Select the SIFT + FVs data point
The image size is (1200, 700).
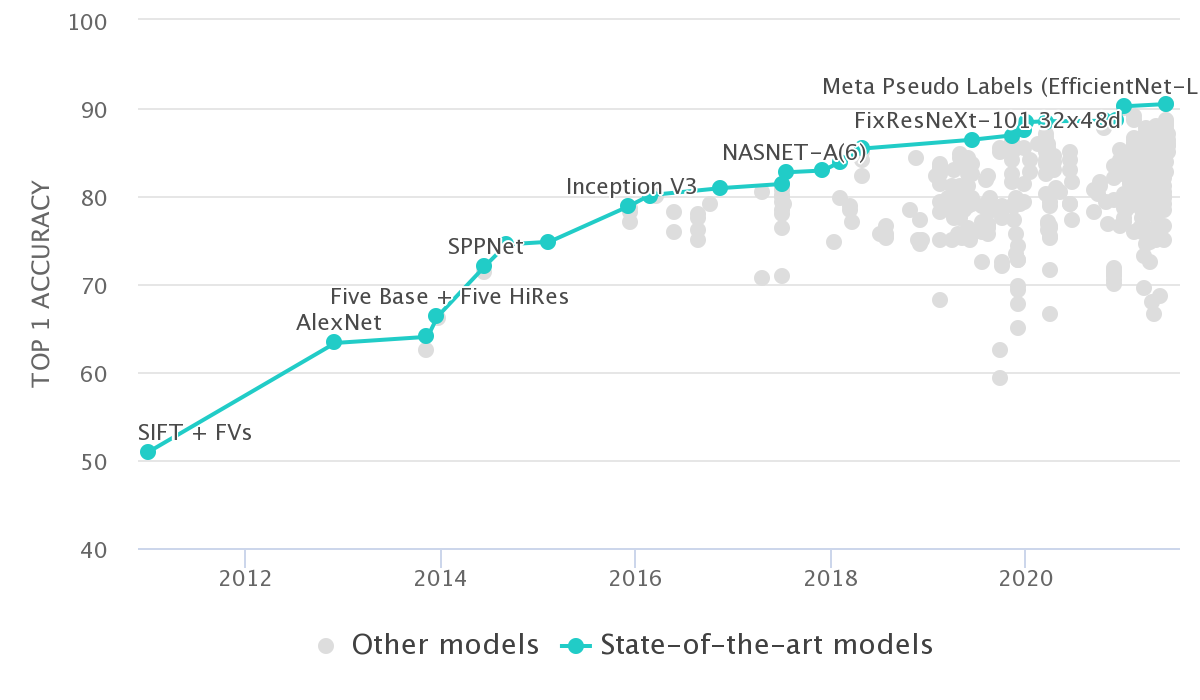pyautogui.click(x=148, y=452)
